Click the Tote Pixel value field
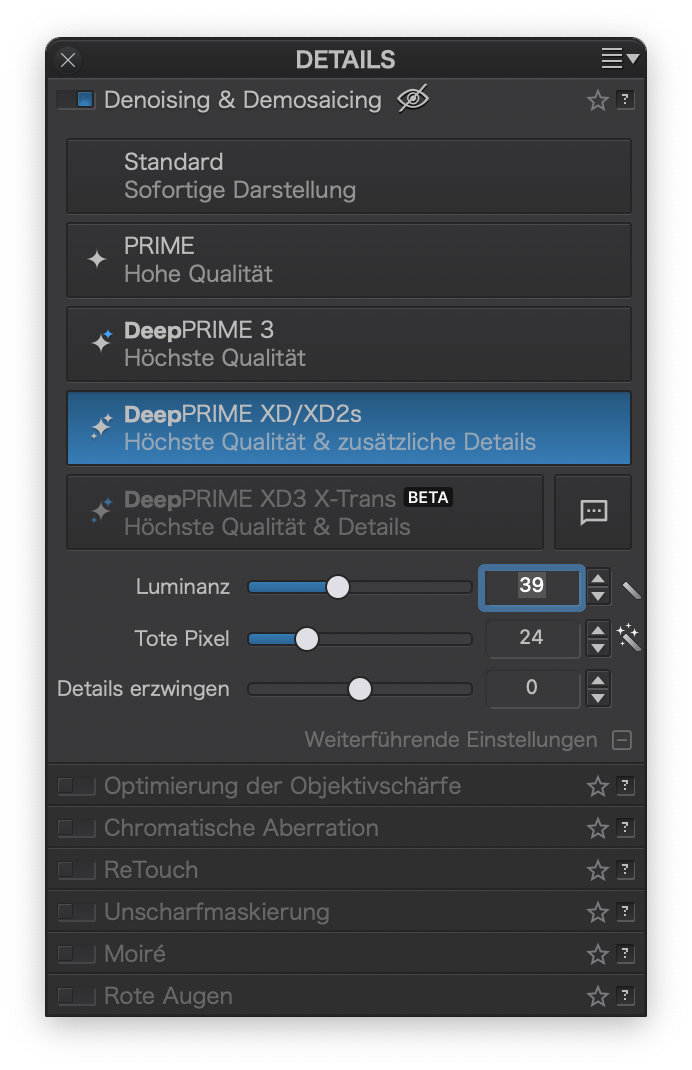Image resolution: width=692 pixels, height=1070 pixels. coord(533,638)
